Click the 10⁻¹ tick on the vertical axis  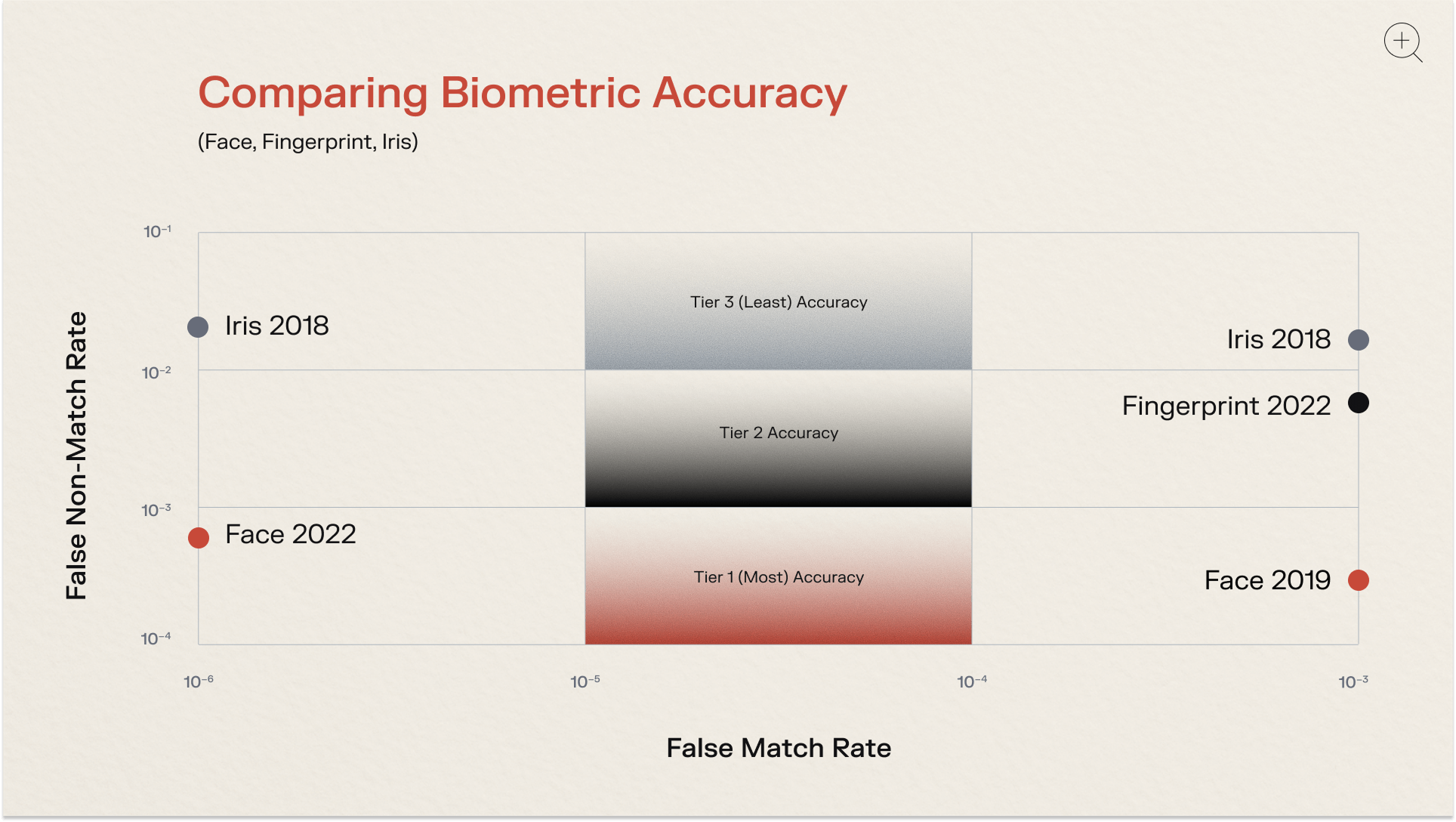coord(158,231)
